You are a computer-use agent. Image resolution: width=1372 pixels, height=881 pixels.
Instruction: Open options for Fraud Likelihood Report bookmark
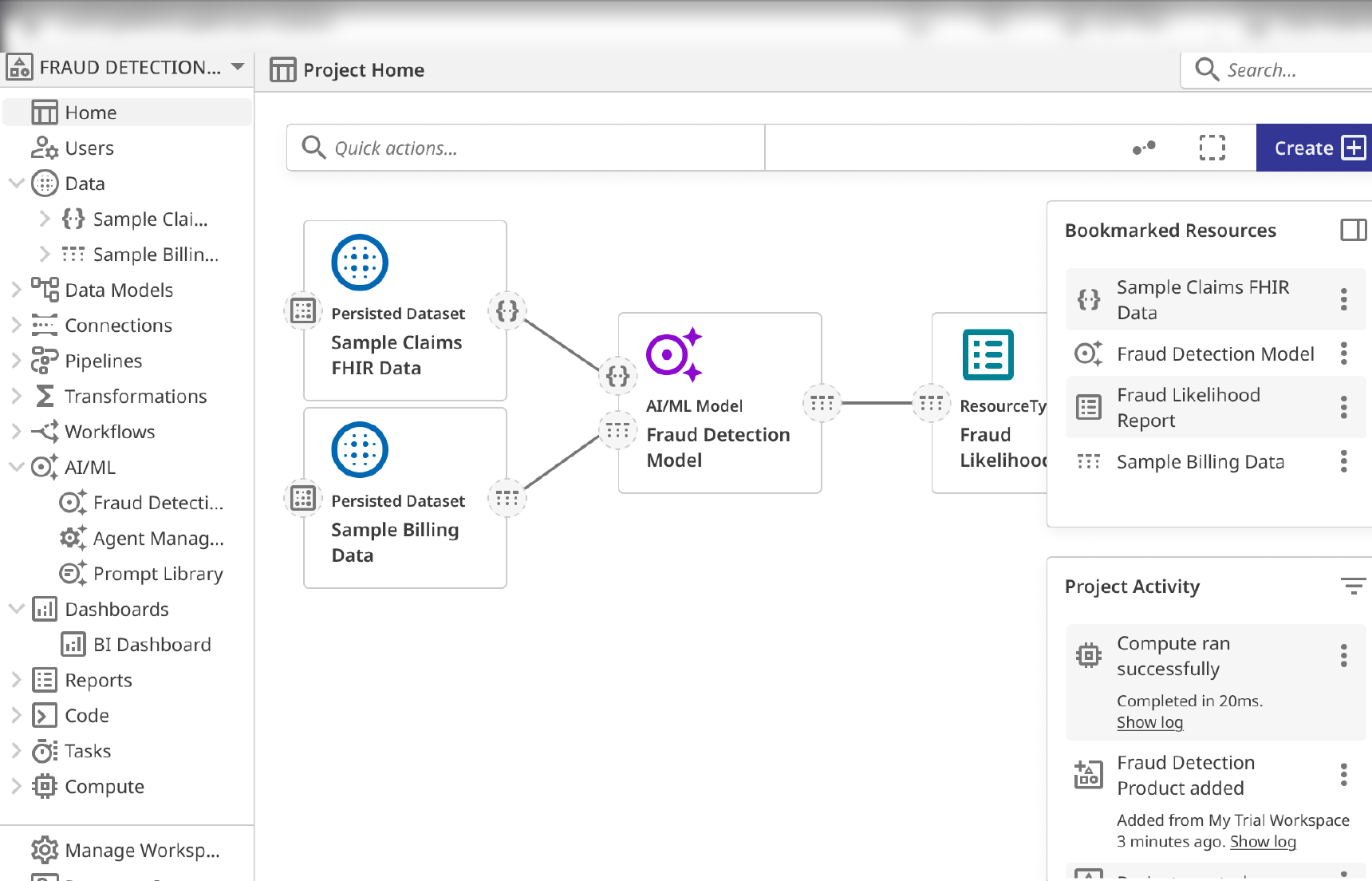tap(1344, 407)
